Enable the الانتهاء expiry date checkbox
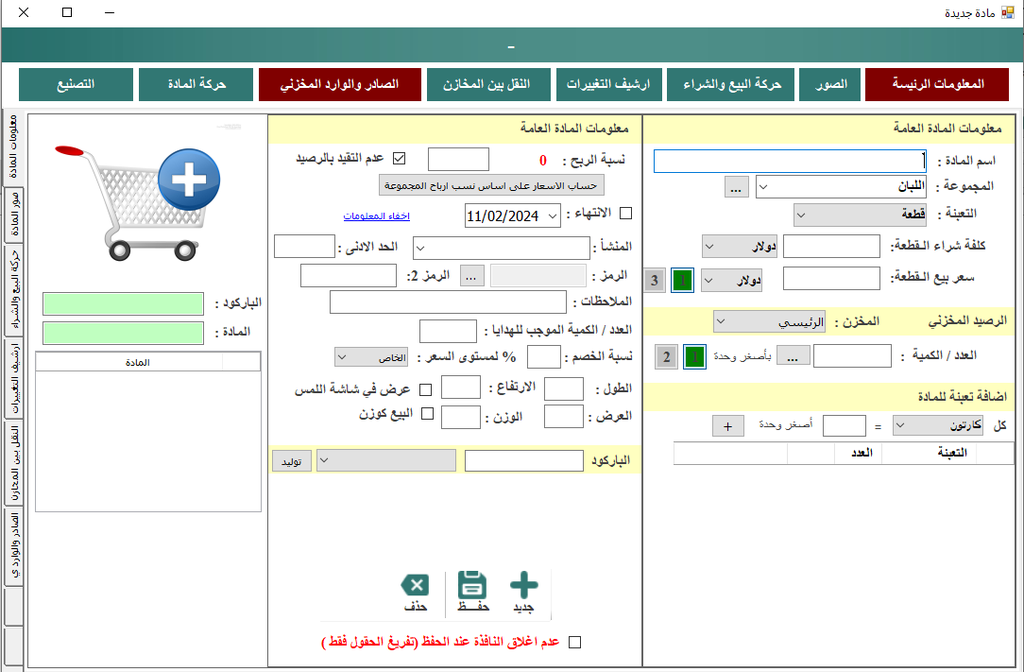This screenshot has width=1024, height=672. 624,215
